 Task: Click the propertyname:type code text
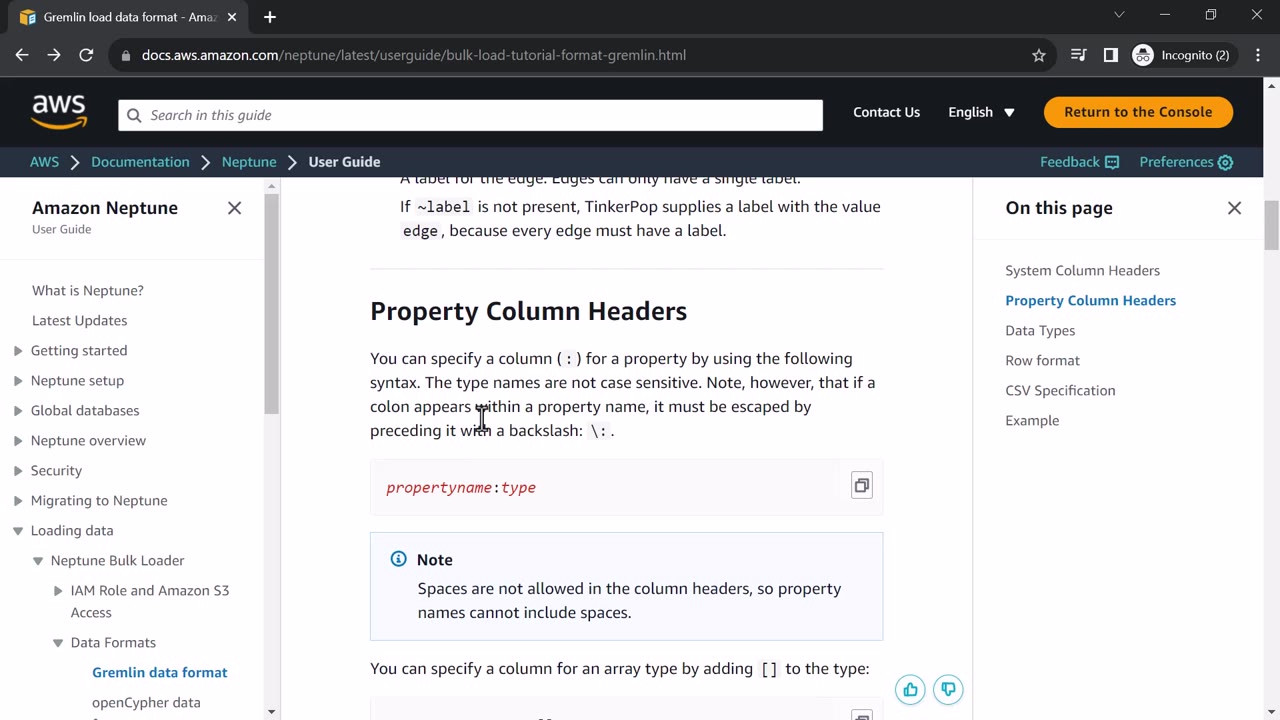pos(461,487)
